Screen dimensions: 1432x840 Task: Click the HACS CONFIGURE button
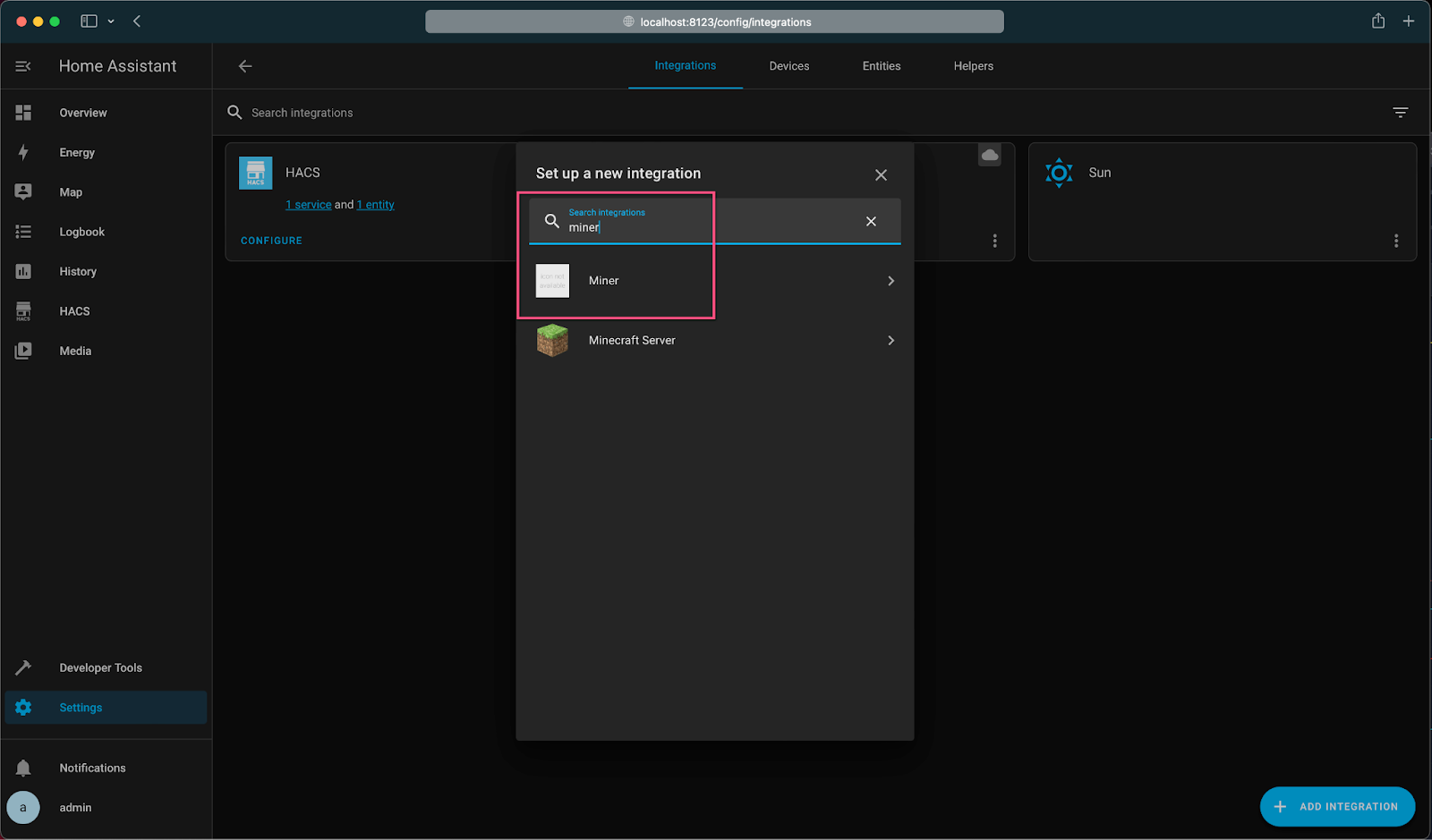point(271,241)
